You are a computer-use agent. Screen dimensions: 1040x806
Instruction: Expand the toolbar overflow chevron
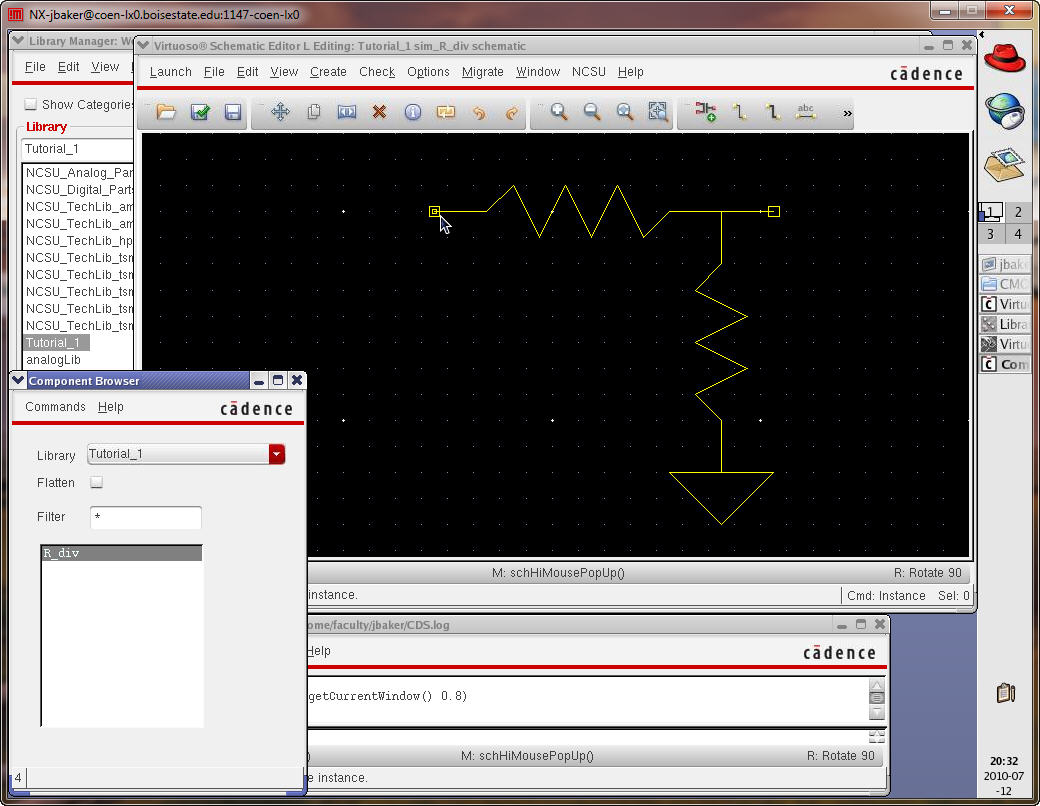pyautogui.click(x=848, y=113)
